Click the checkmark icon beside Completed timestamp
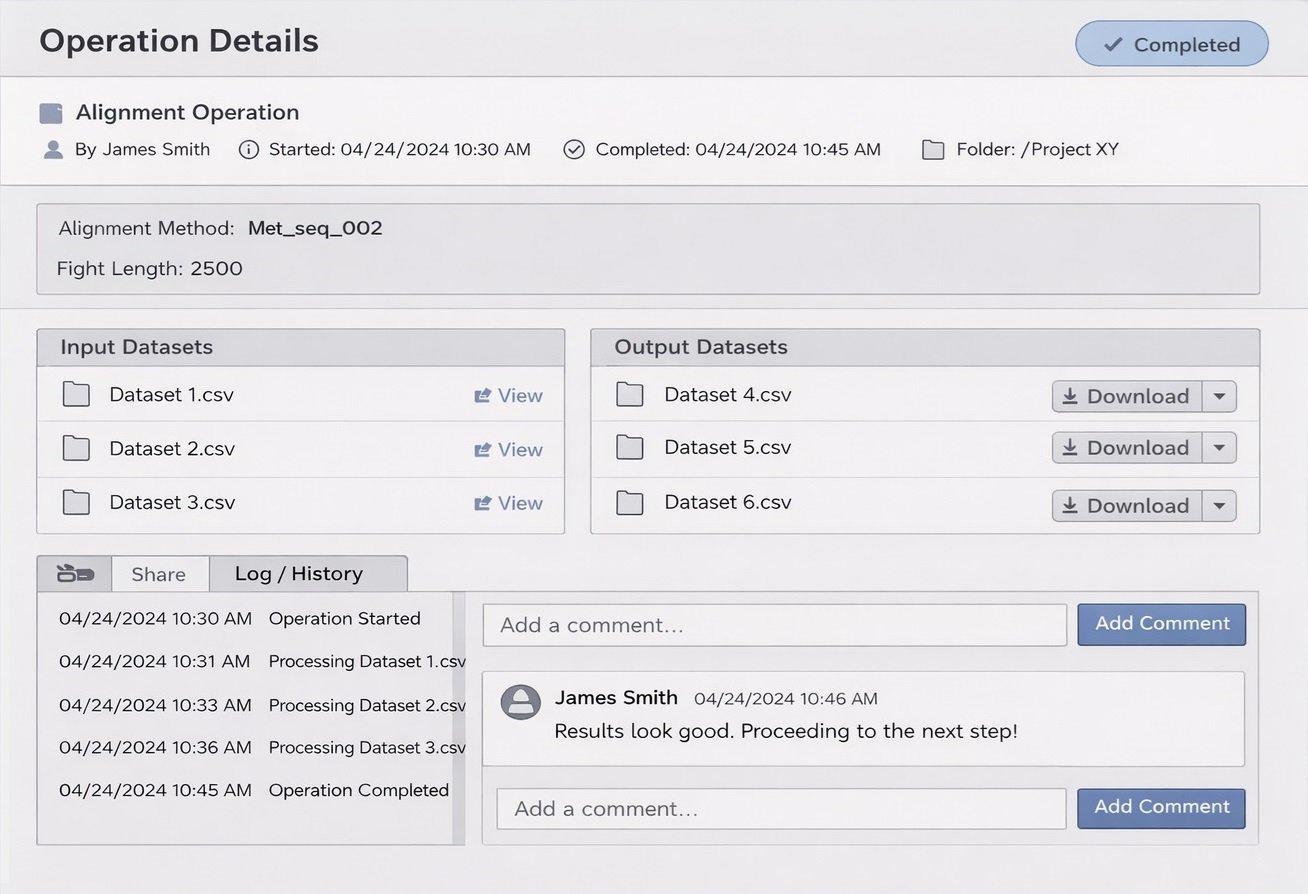The width and height of the screenshot is (1308, 894). pyautogui.click(x=573, y=149)
